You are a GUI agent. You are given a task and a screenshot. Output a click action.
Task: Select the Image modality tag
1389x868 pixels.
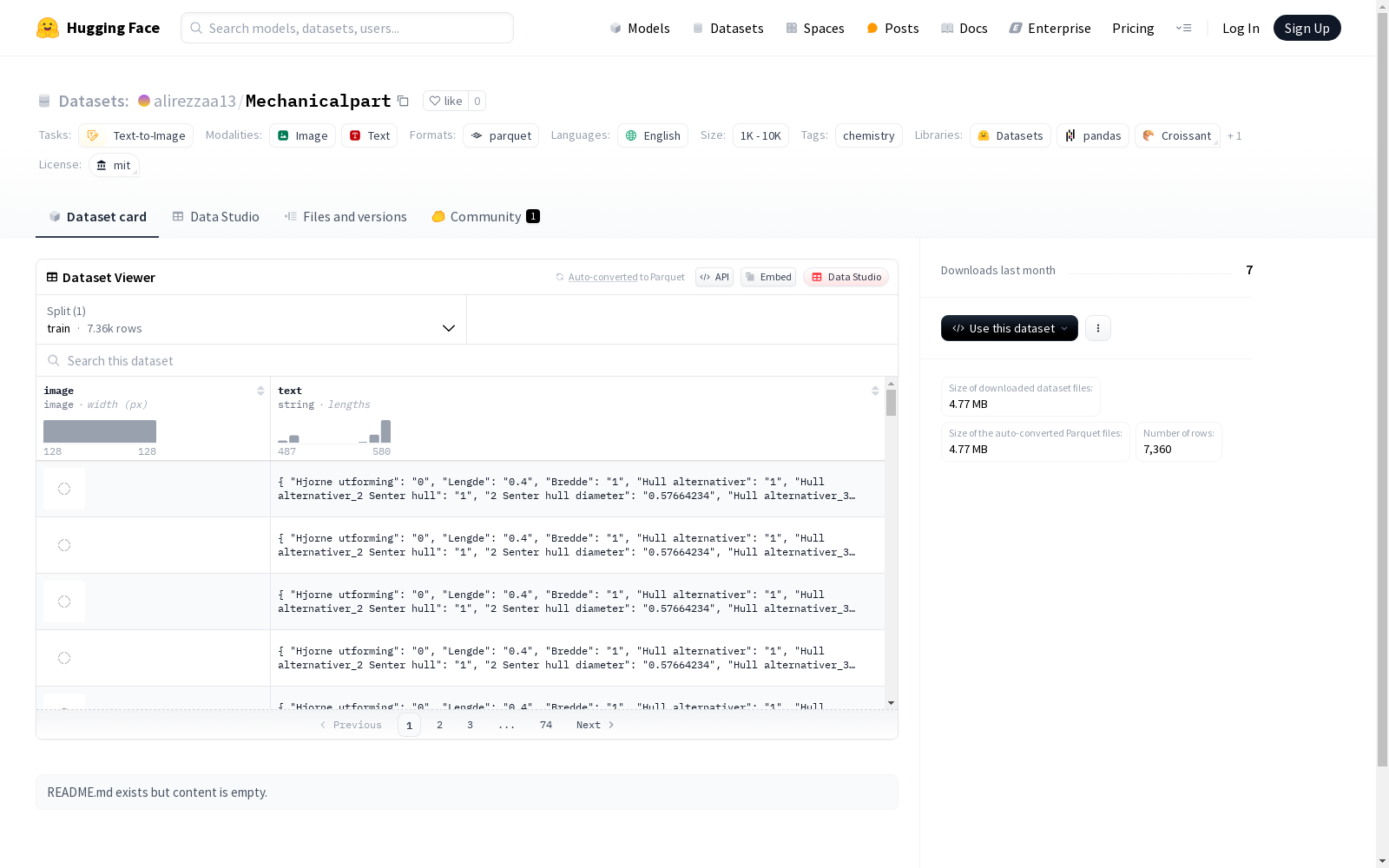(x=302, y=135)
